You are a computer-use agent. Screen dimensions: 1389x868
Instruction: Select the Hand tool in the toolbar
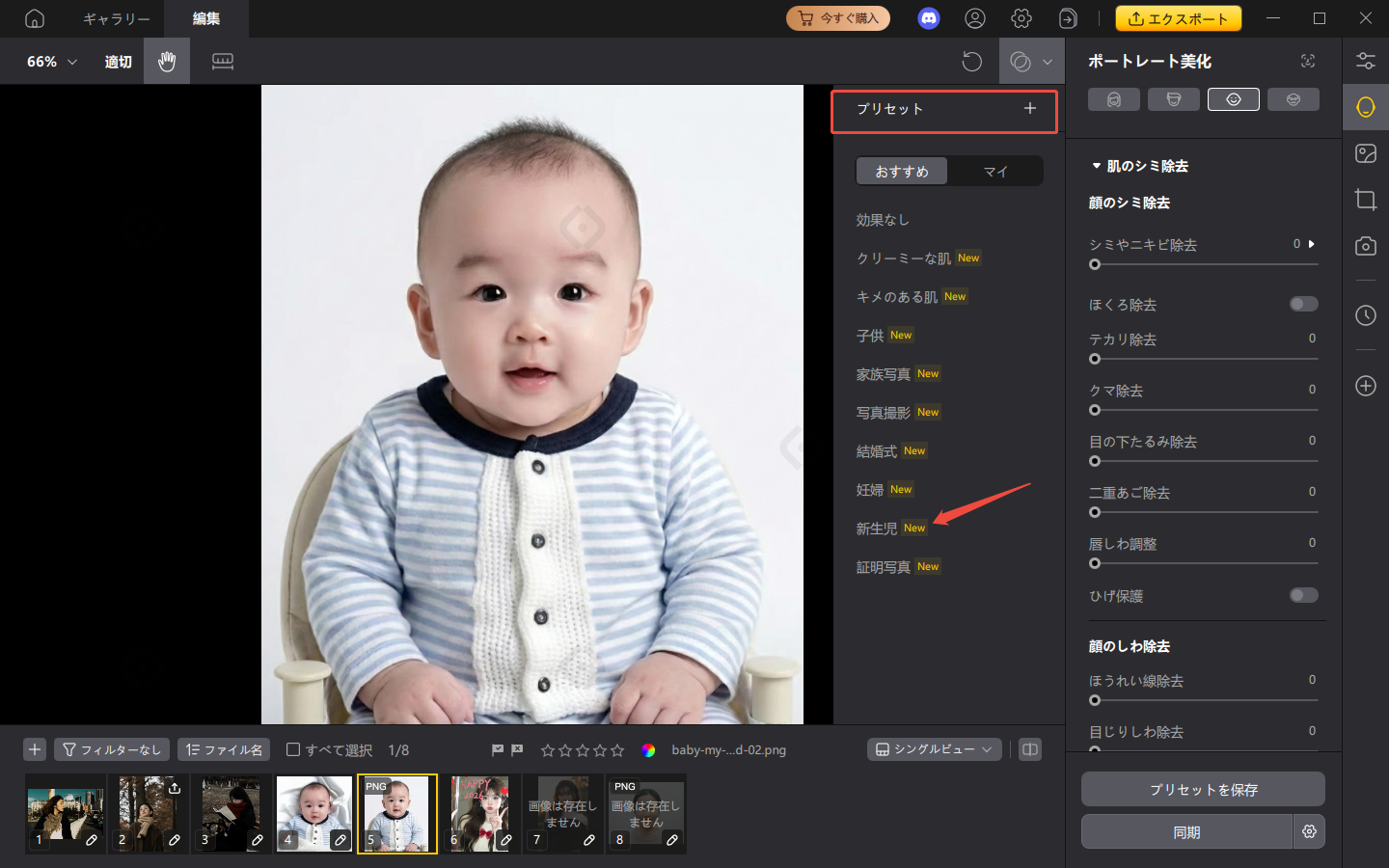[x=166, y=61]
